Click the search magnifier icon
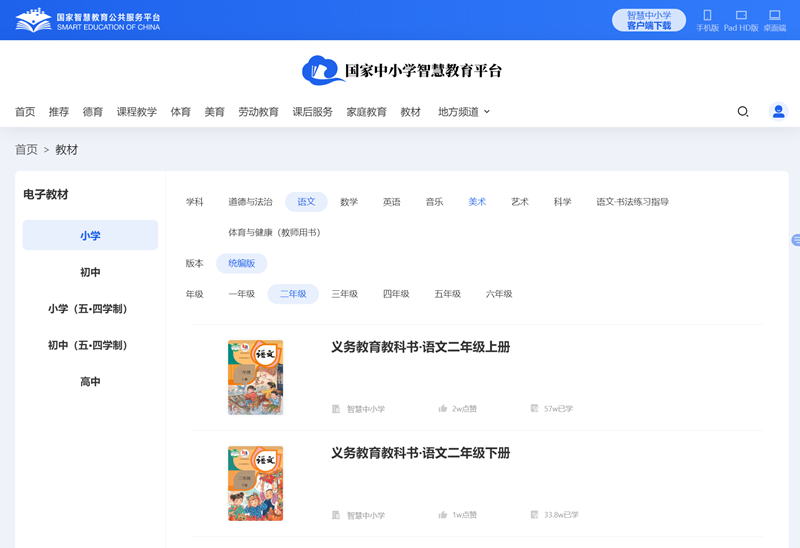 point(743,111)
